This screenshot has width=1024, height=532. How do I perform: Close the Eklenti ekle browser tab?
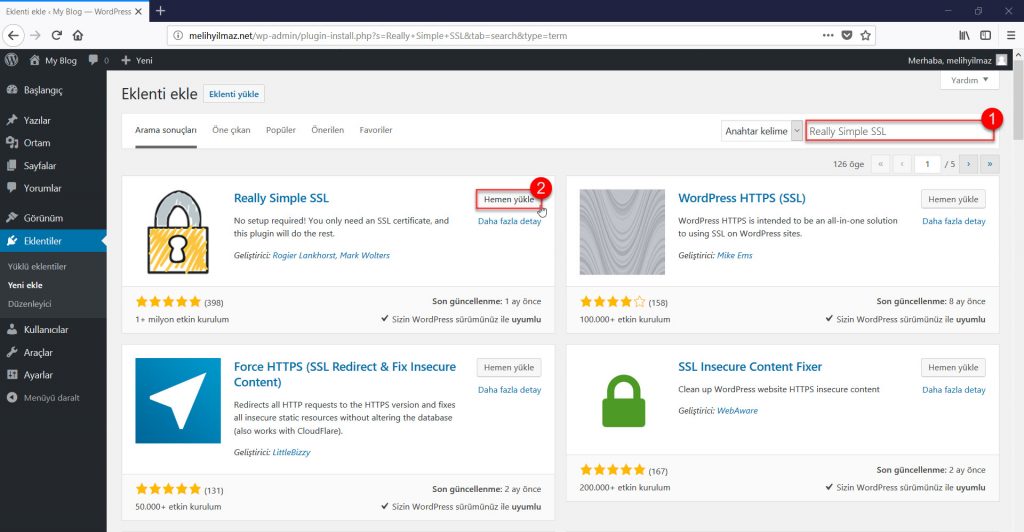(x=138, y=12)
